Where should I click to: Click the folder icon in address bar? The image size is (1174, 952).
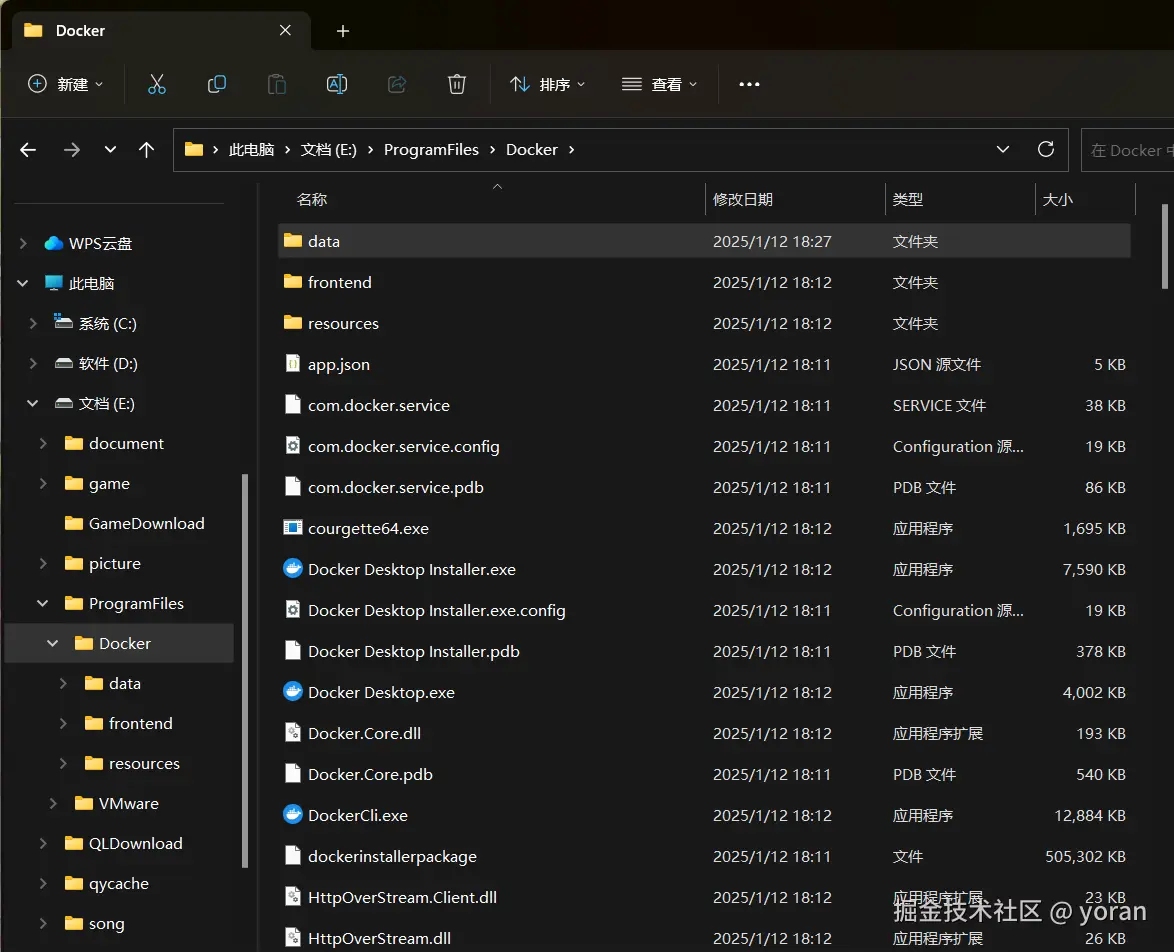coord(194,149)
